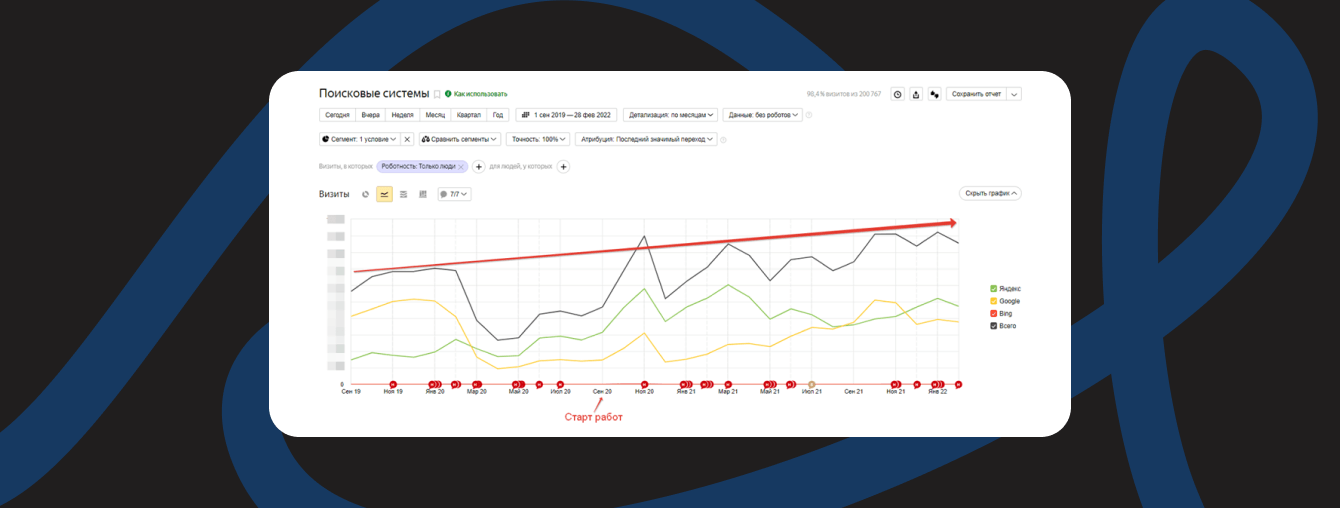Toggle the Всего legend checkbox
Screen dimensions: 1340x508
pos(993,326)
